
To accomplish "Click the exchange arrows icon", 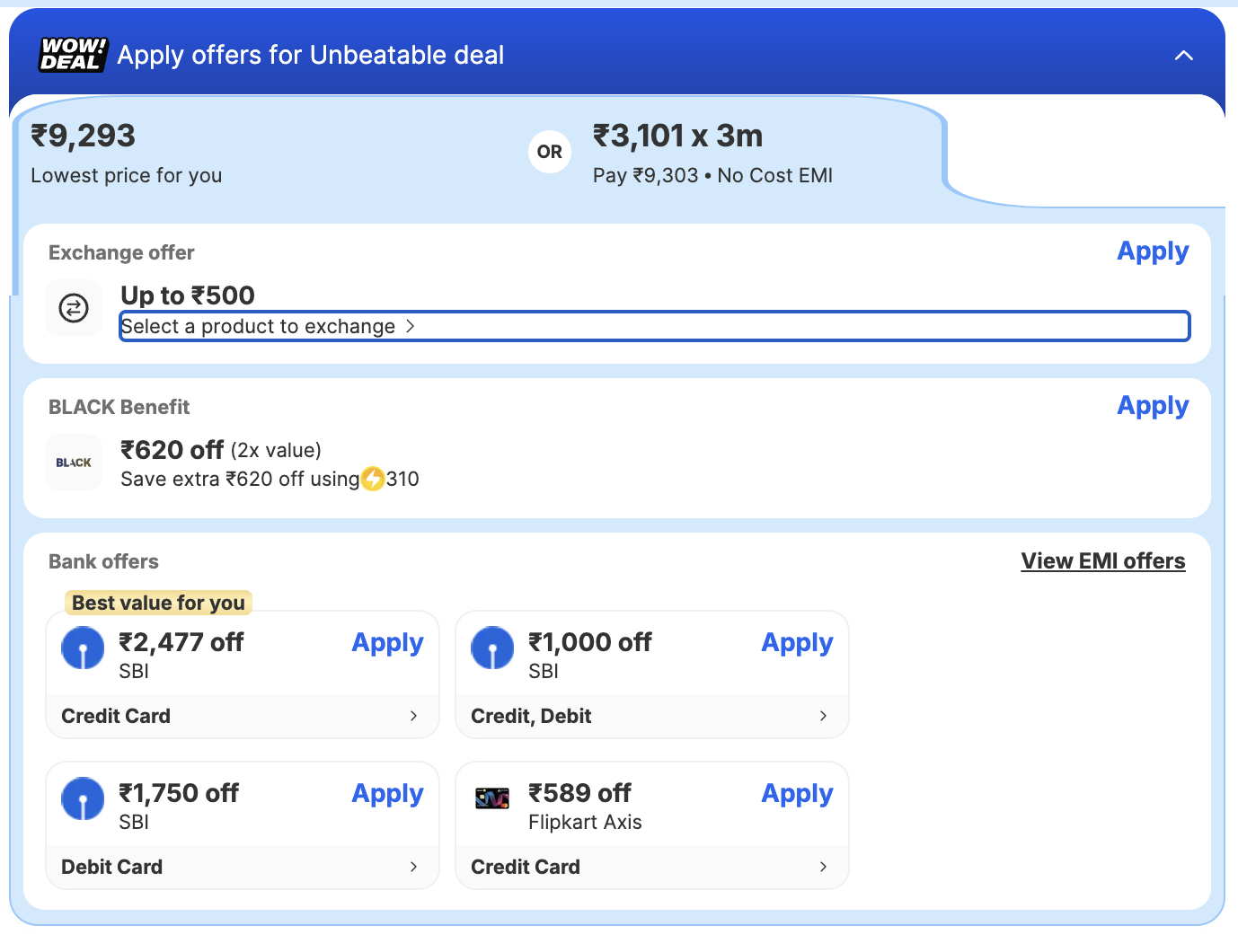I will [x=74, y=308].
